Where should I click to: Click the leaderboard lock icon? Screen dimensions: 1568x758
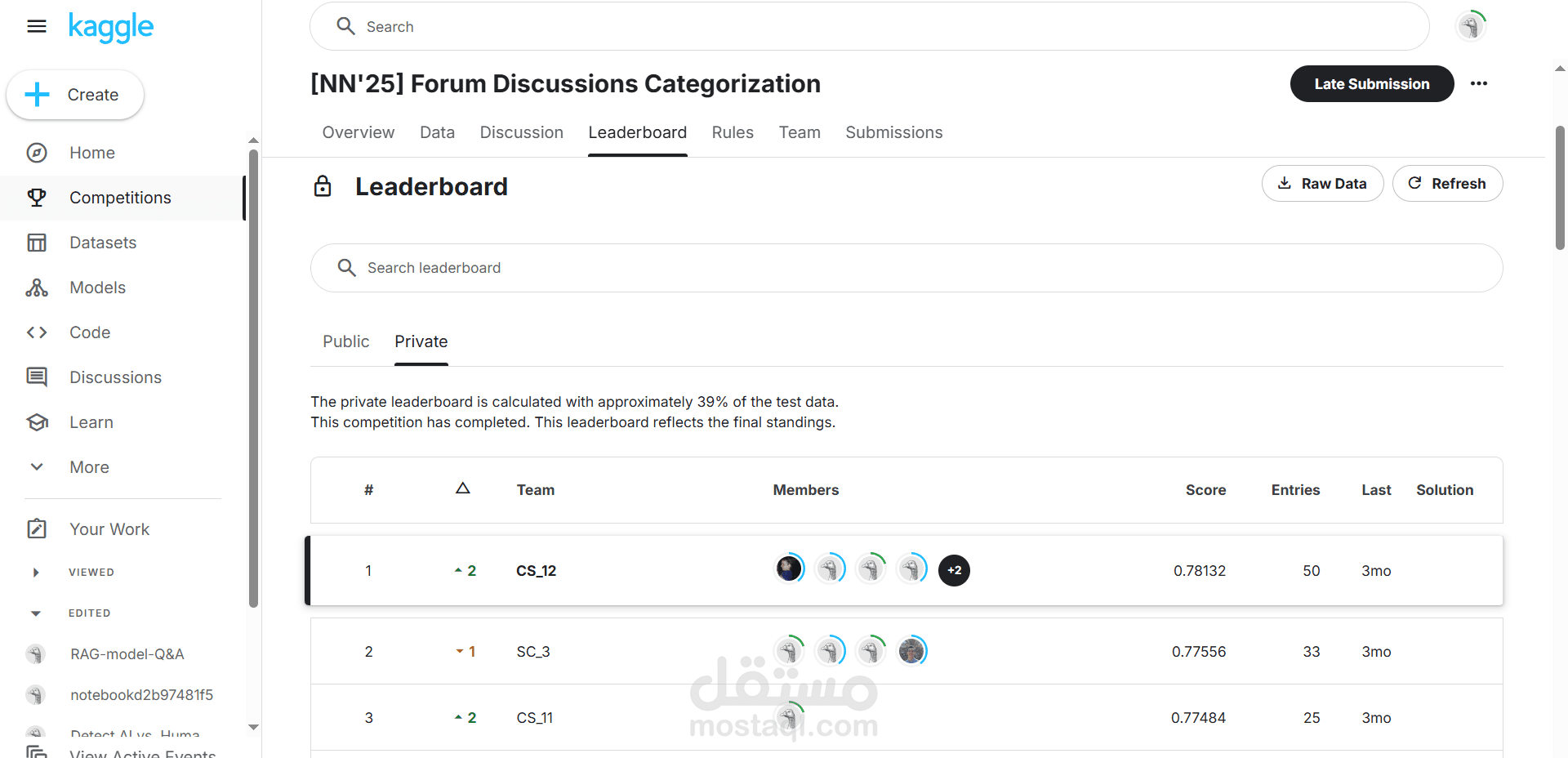323,186
